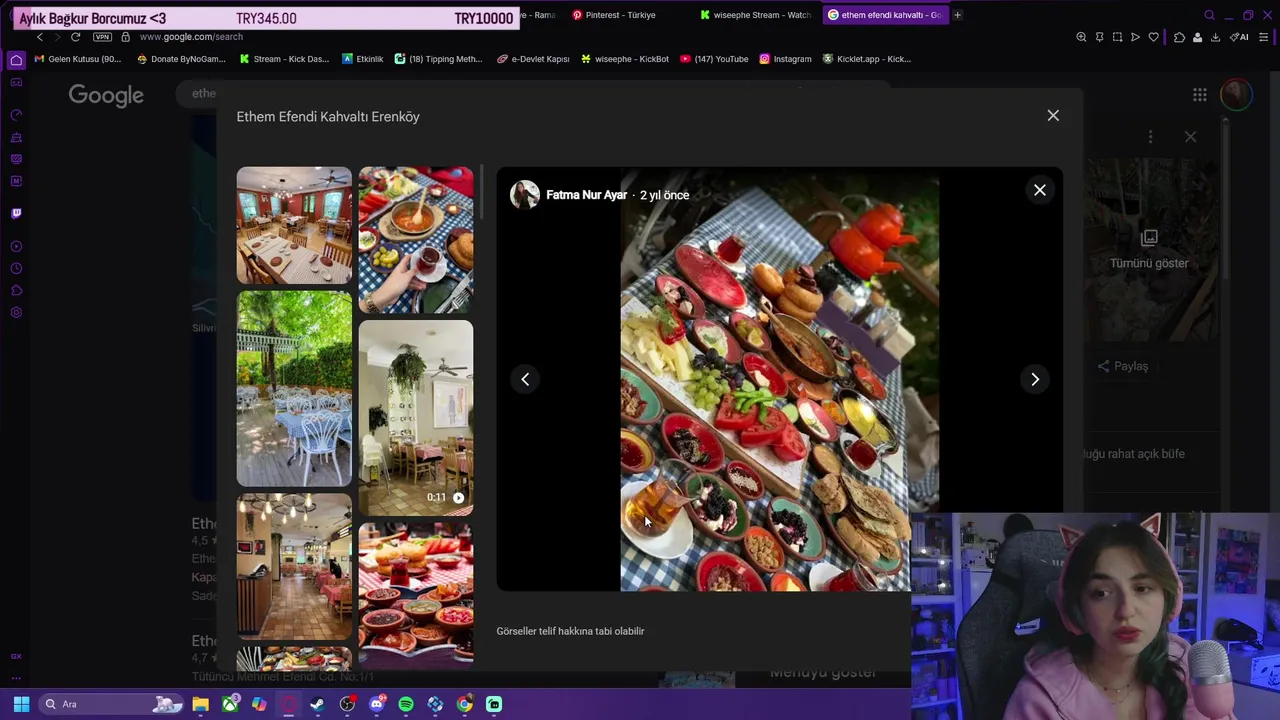Go back in browser history
The image size is (1280, 720).
point(40,37)
